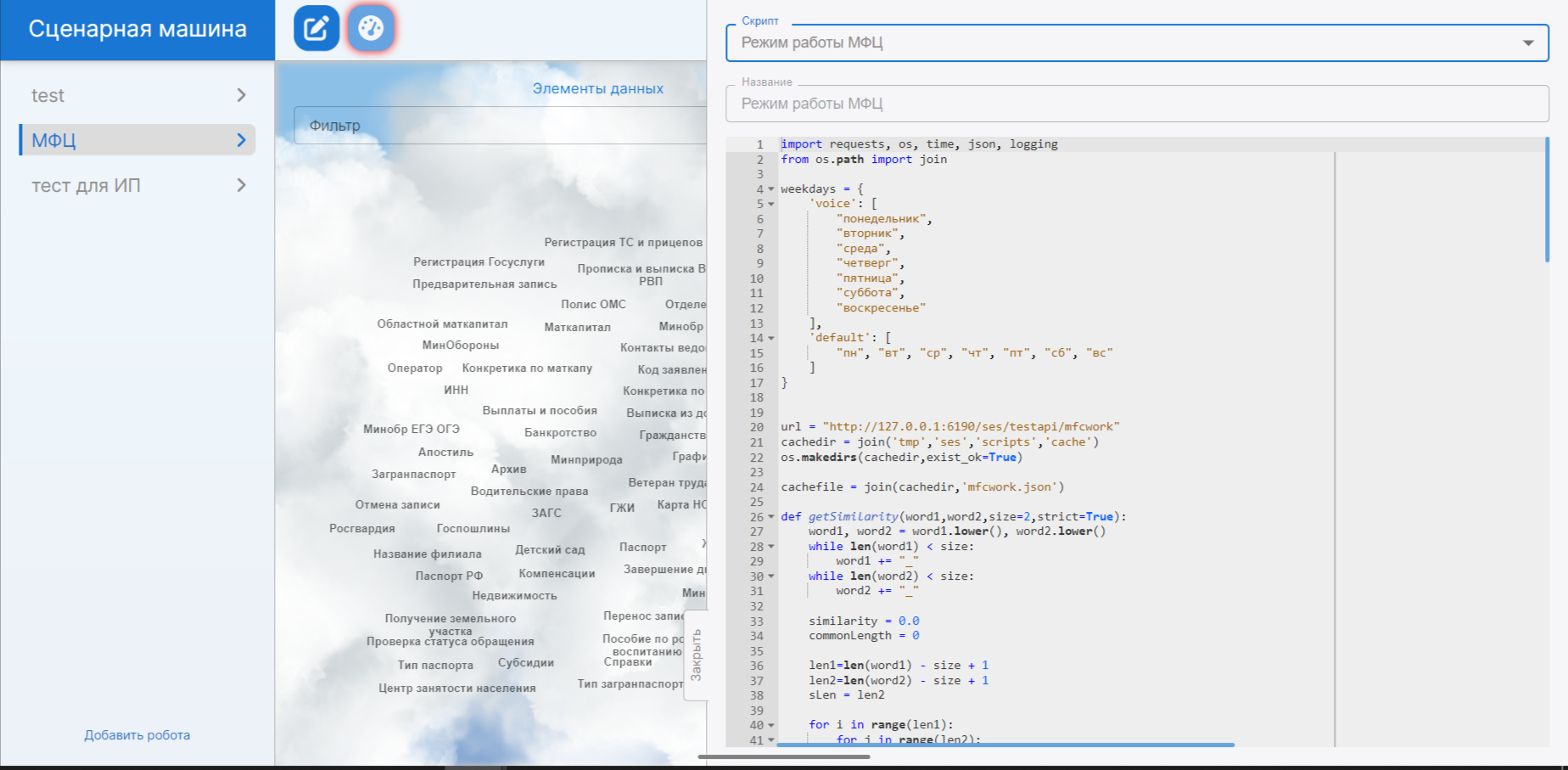Collapse the getSimilarity function at line 26
This screenshot has width=1568, height=770.
point(771,517)
